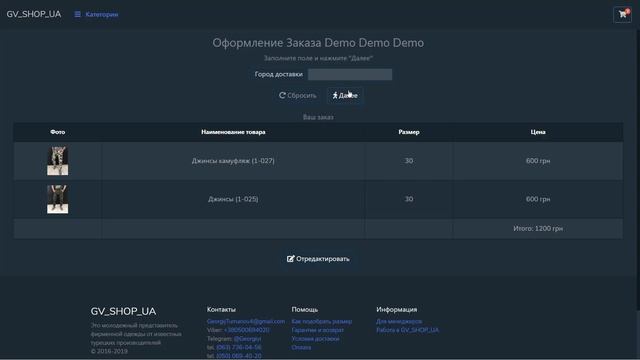Open Условия доставки link
Screen dimensions: 640x360
point(315,338)
